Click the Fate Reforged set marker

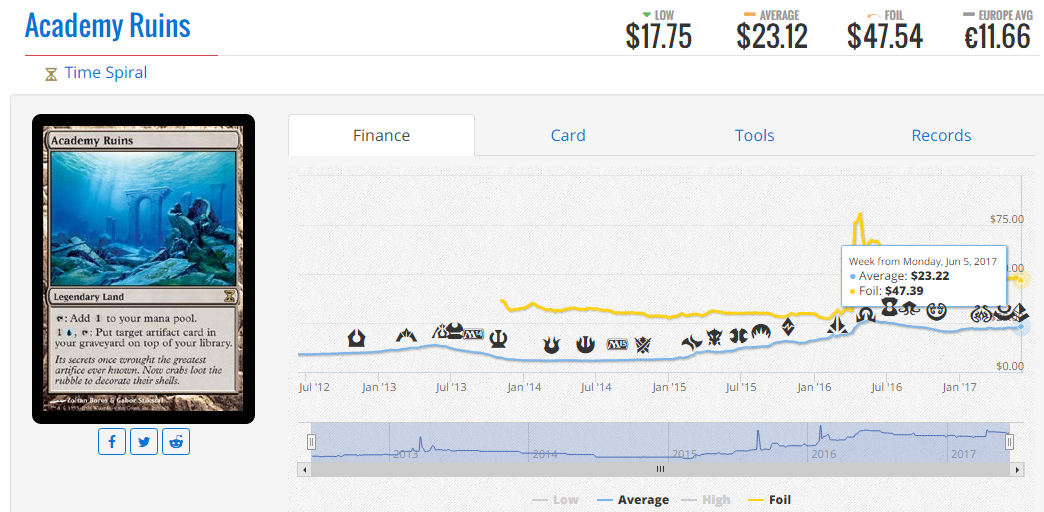pos(692,342)
